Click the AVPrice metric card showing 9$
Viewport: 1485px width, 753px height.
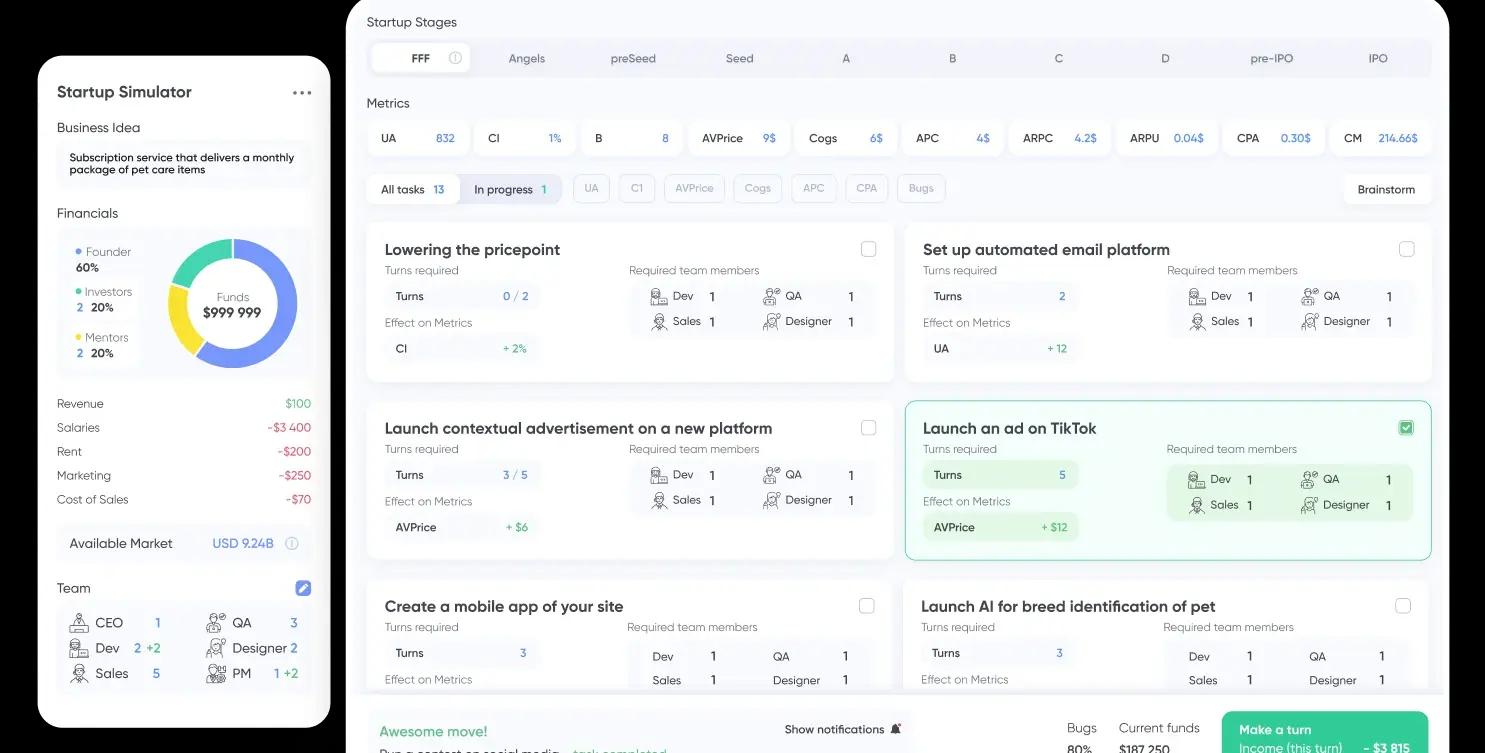(739, 138)
